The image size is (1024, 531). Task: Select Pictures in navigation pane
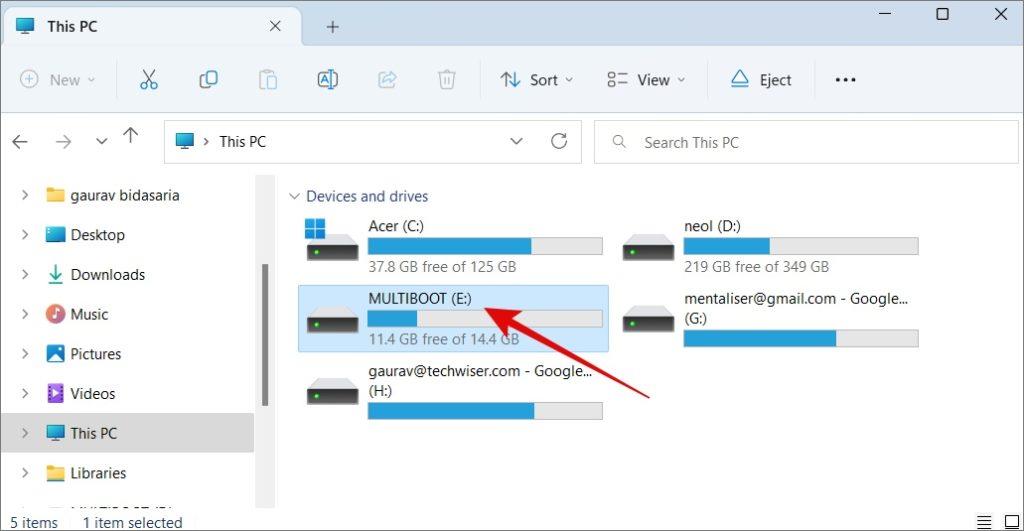(x=84, y=354)
